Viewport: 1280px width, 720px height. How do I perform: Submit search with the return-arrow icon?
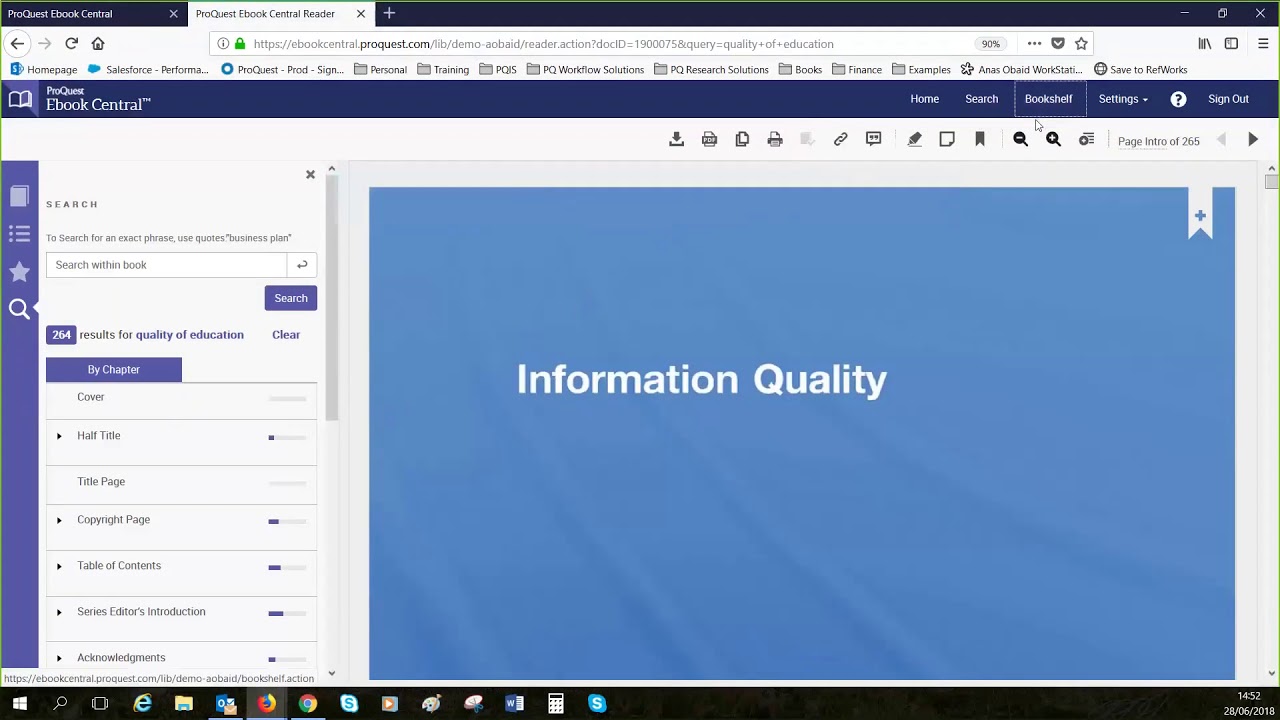[x=302, y=265]
